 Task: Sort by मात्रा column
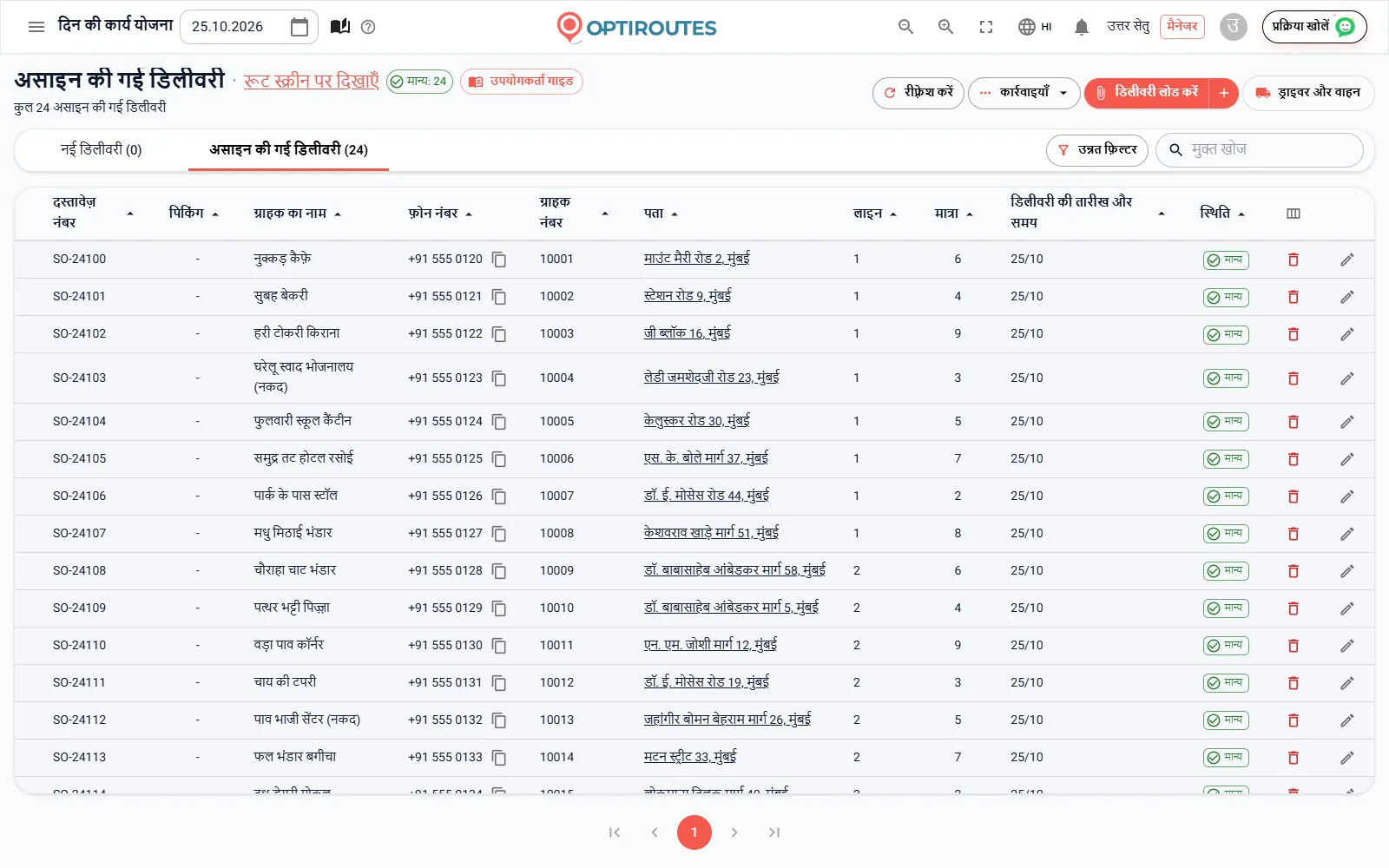954,214
